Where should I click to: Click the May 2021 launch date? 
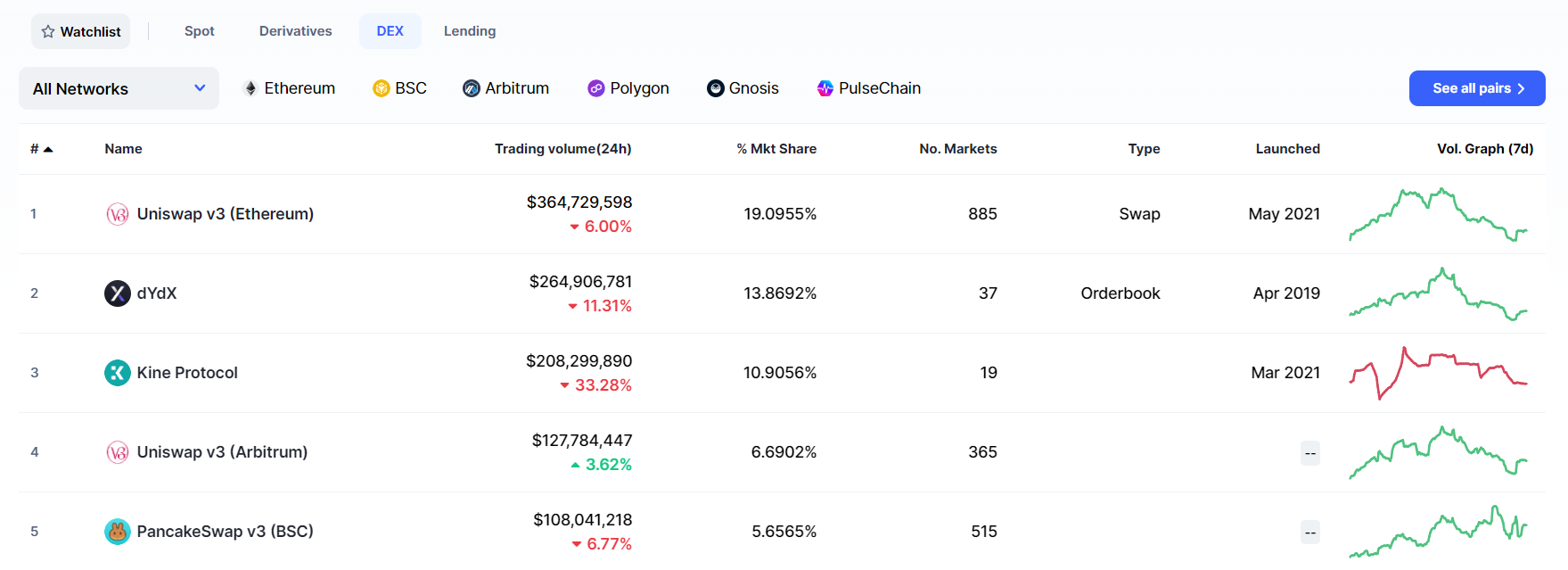1285,214
